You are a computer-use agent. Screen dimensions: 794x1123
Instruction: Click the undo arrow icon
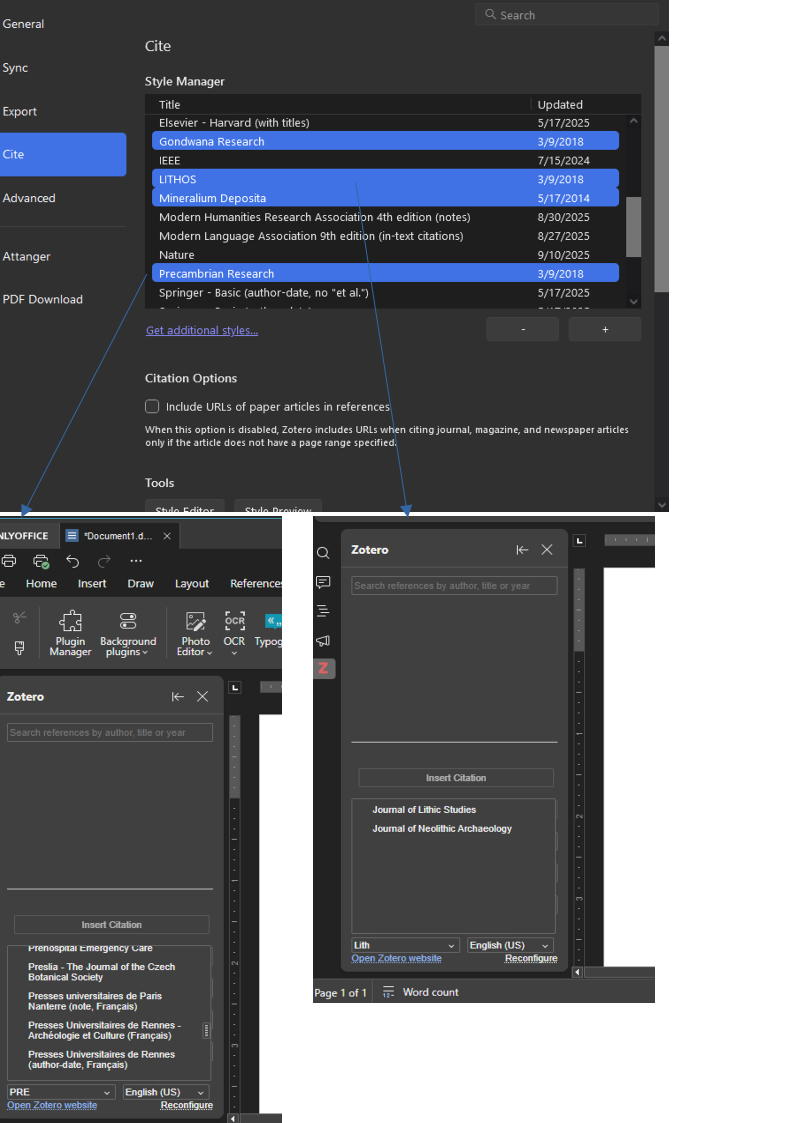pyautogui.click(x=72, y=562)
